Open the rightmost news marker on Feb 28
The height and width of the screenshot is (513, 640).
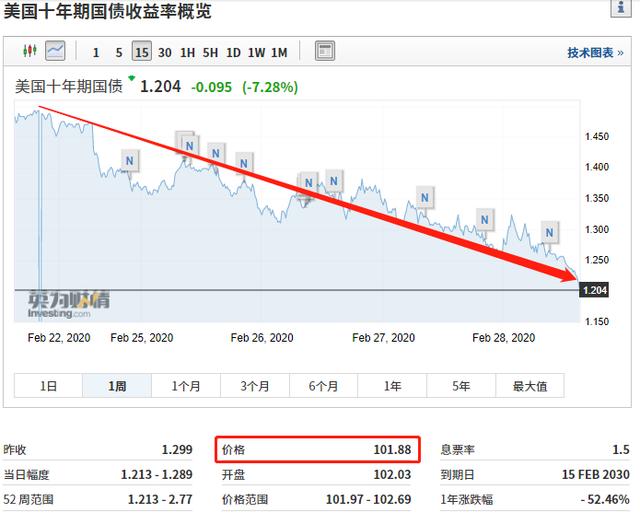point(549,233)
